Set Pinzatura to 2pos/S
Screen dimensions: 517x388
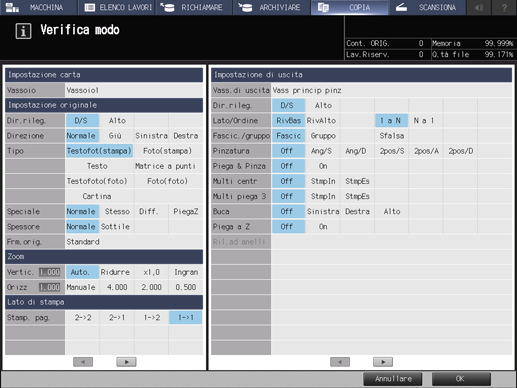click(392, 151)
